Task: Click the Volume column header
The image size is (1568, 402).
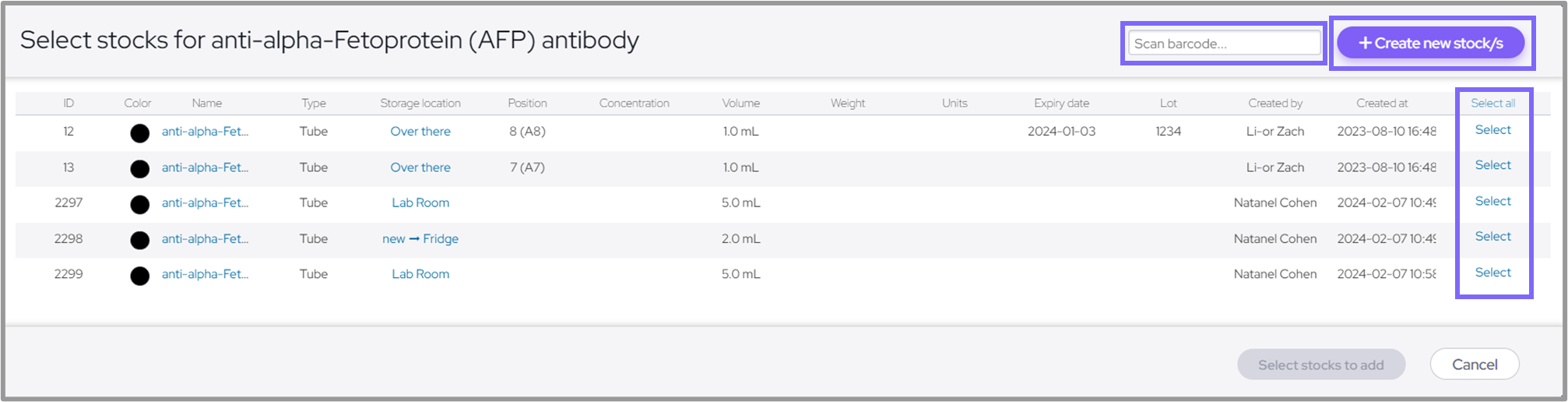Action: coord(740,103)
